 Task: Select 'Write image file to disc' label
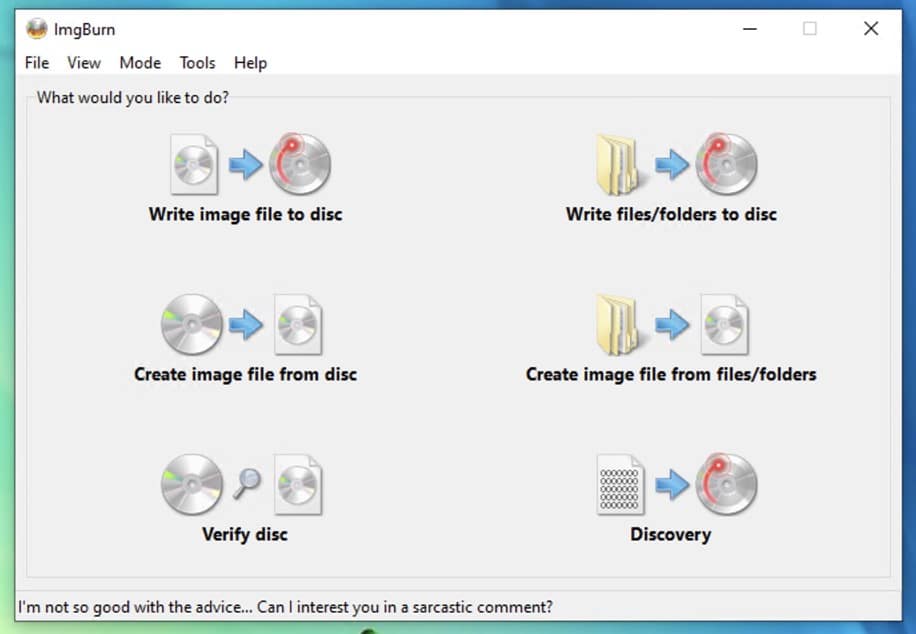(245, 214)
